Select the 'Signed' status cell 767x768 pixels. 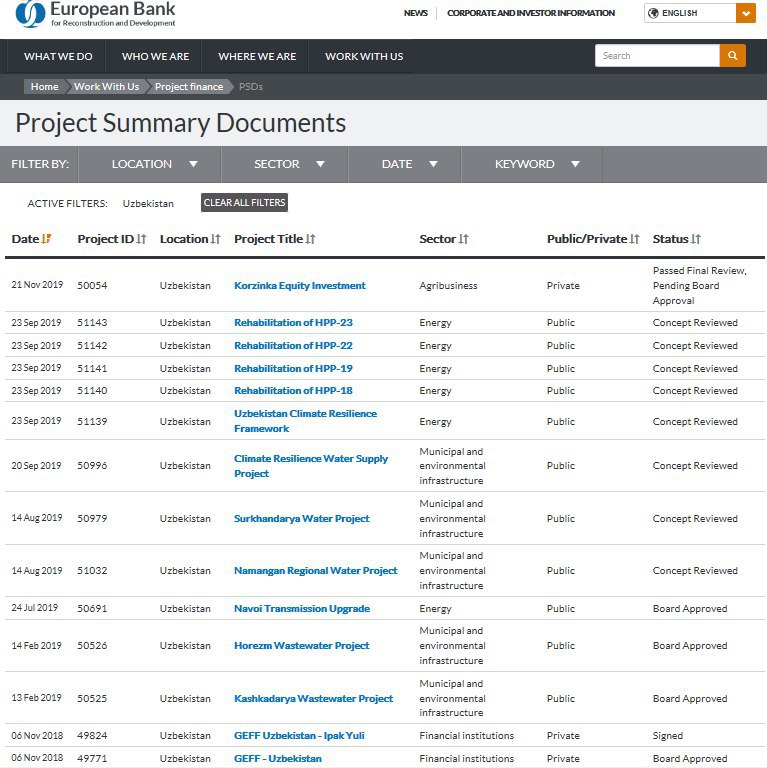[x=668, y=736]
